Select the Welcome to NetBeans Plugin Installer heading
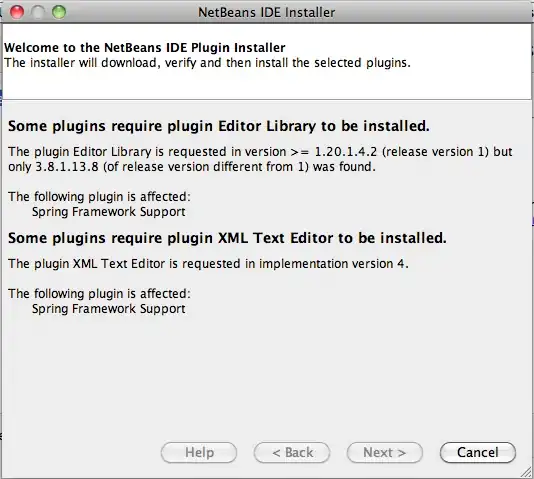 145,47
